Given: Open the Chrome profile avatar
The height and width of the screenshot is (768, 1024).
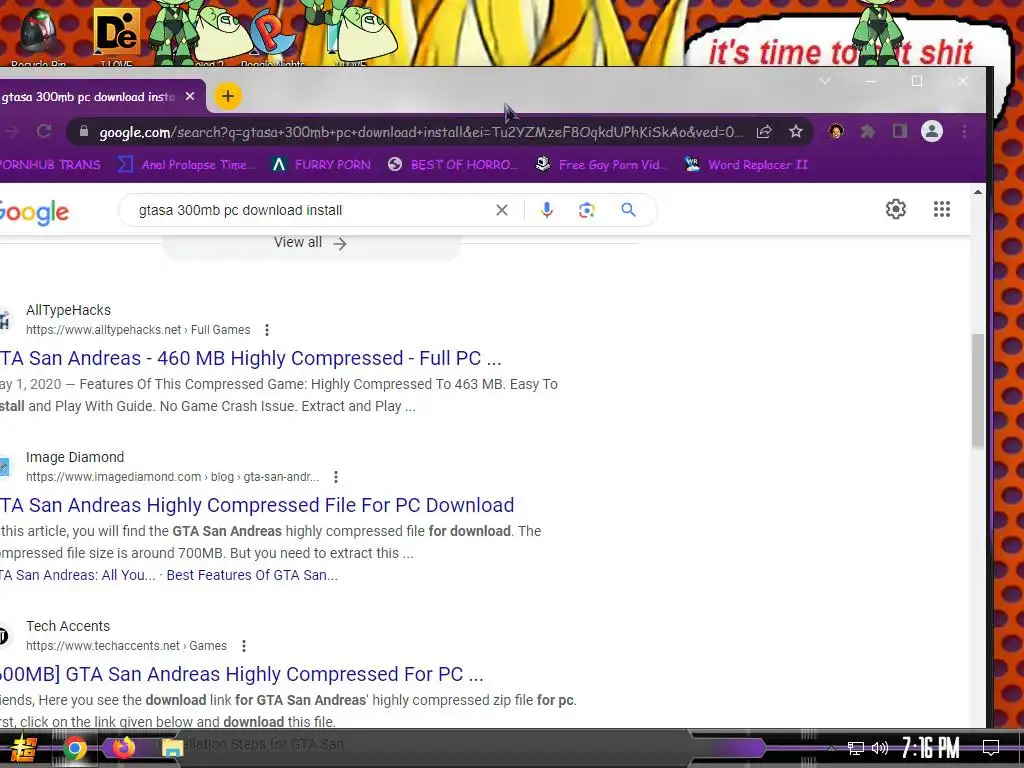Looking at the screenshot, I should coord(932,132).
